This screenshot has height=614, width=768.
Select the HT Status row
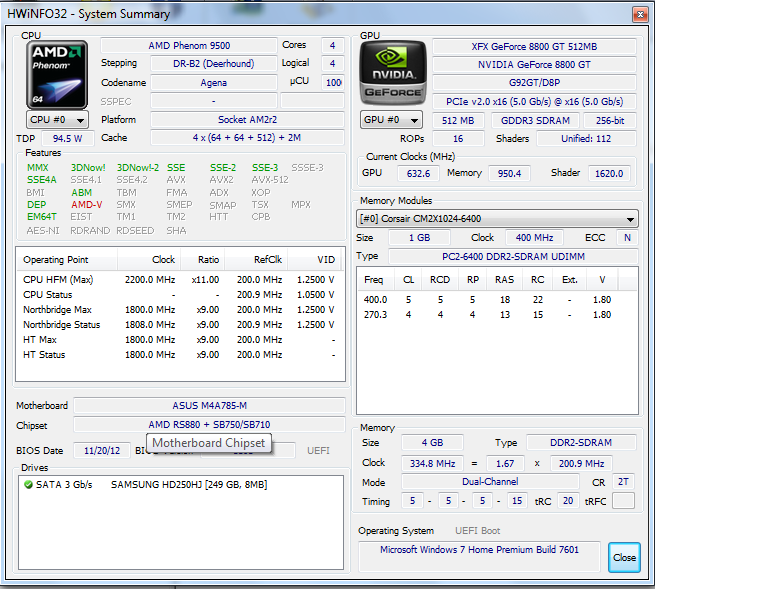coord(180,354)
